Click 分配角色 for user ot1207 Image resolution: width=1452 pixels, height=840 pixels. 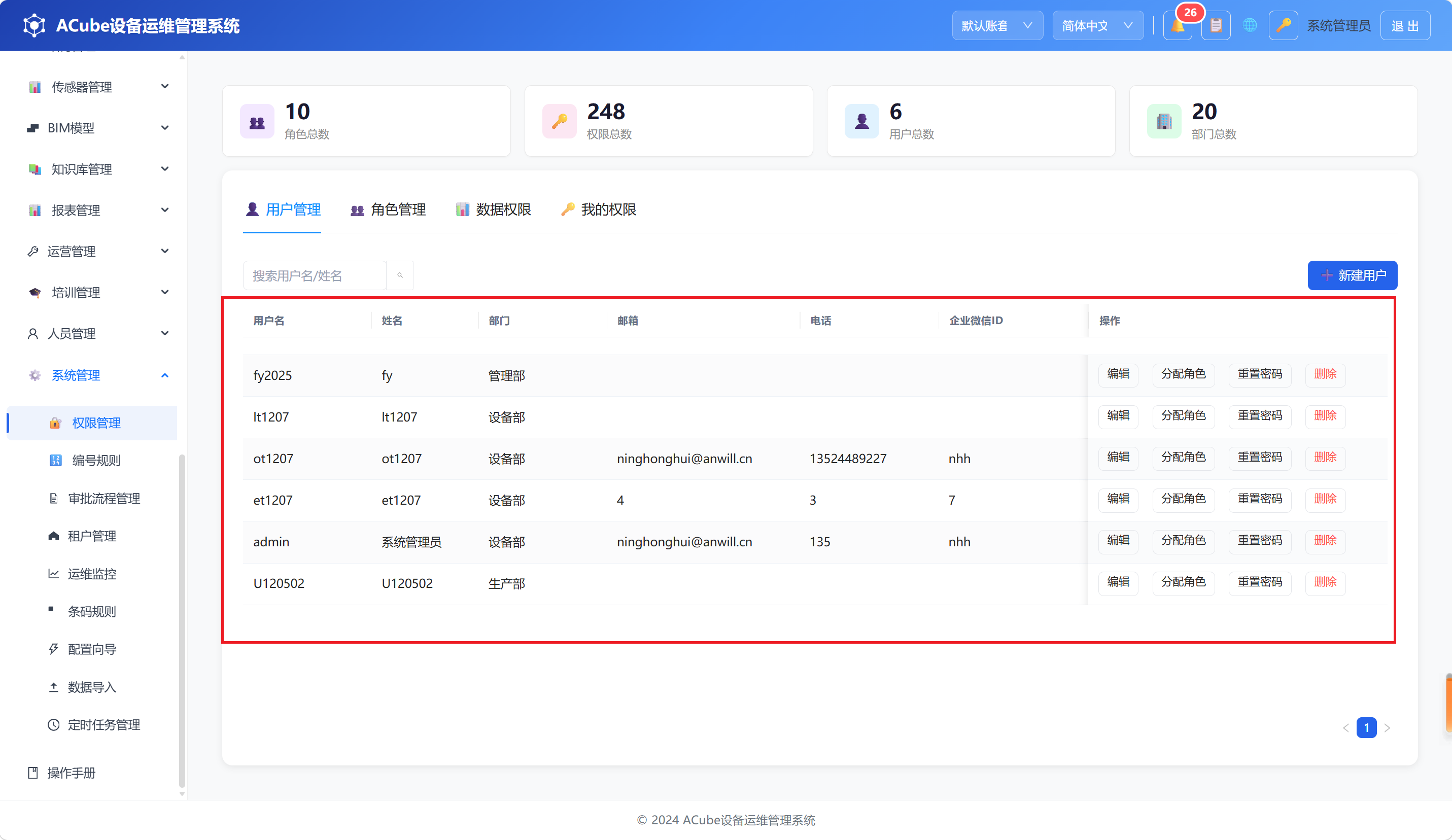pyautogui.click(x=1183, y=458)
